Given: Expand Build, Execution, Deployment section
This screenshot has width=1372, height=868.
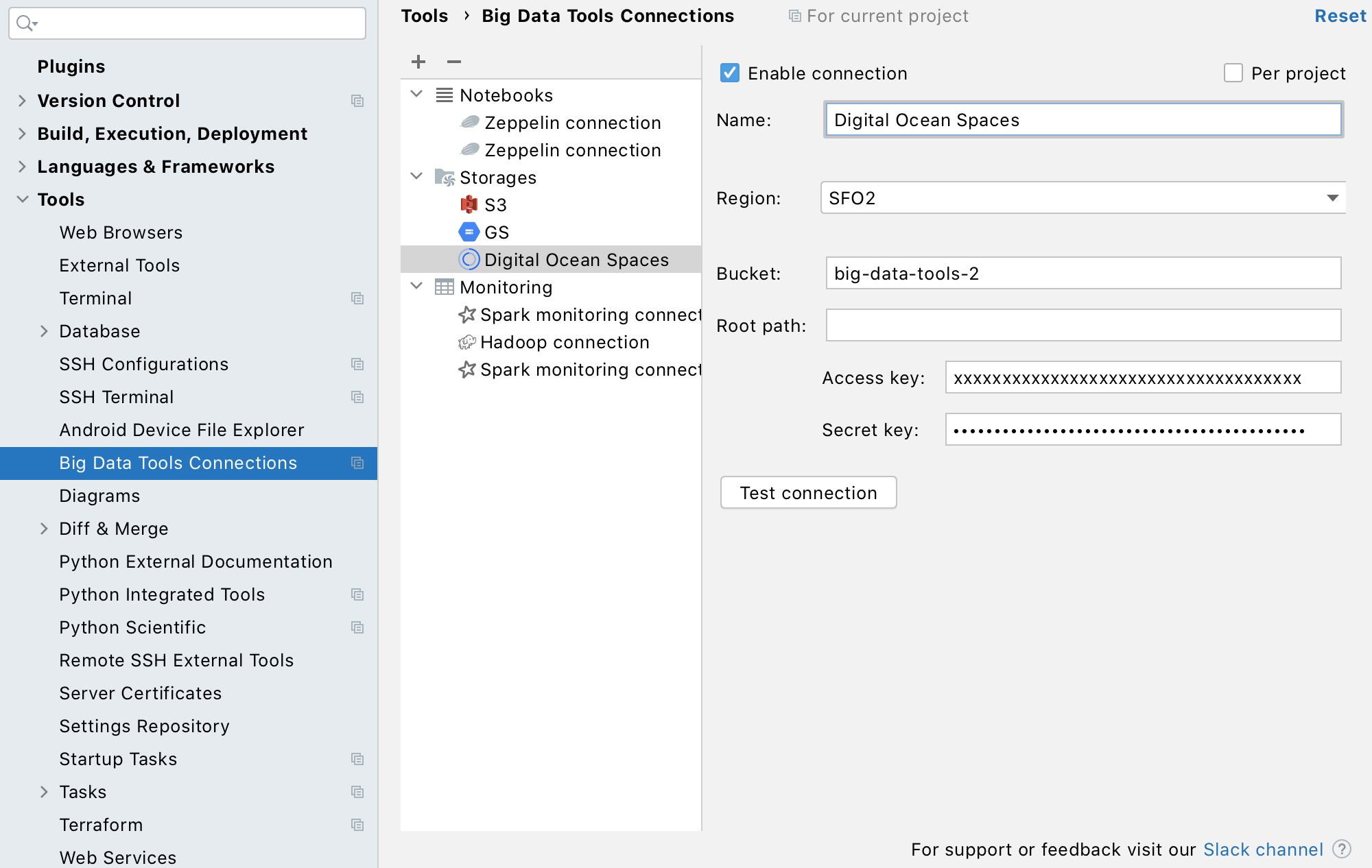Looking at the screenshot, I should click(22, 134).
